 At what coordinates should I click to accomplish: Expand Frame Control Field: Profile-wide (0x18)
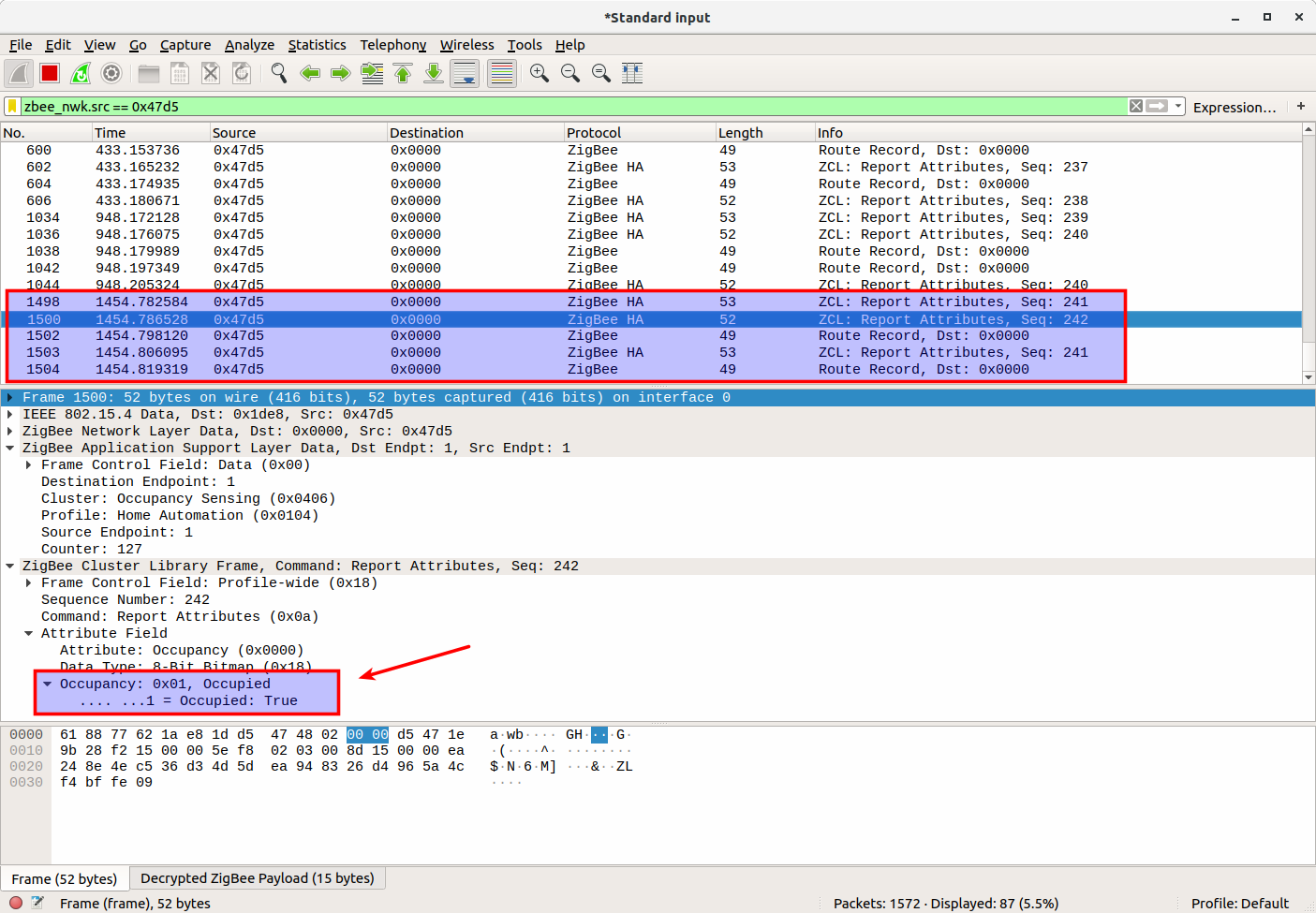pyautogui.click(x=29, y=583)
